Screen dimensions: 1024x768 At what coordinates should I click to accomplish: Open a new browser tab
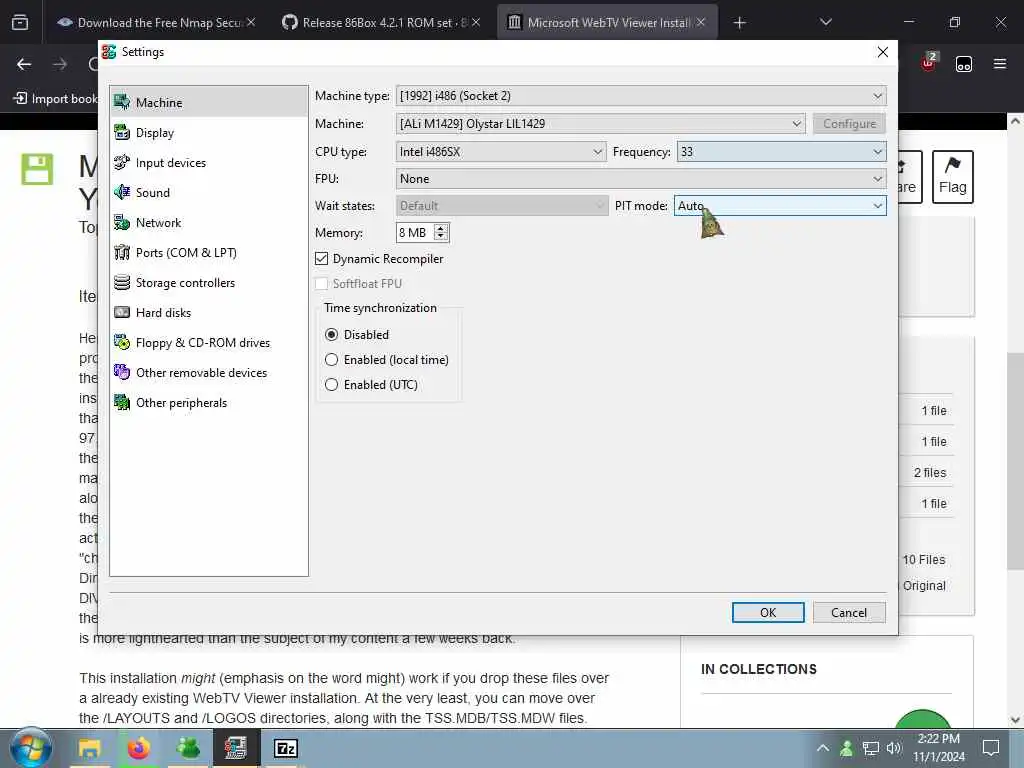[739, 23]
